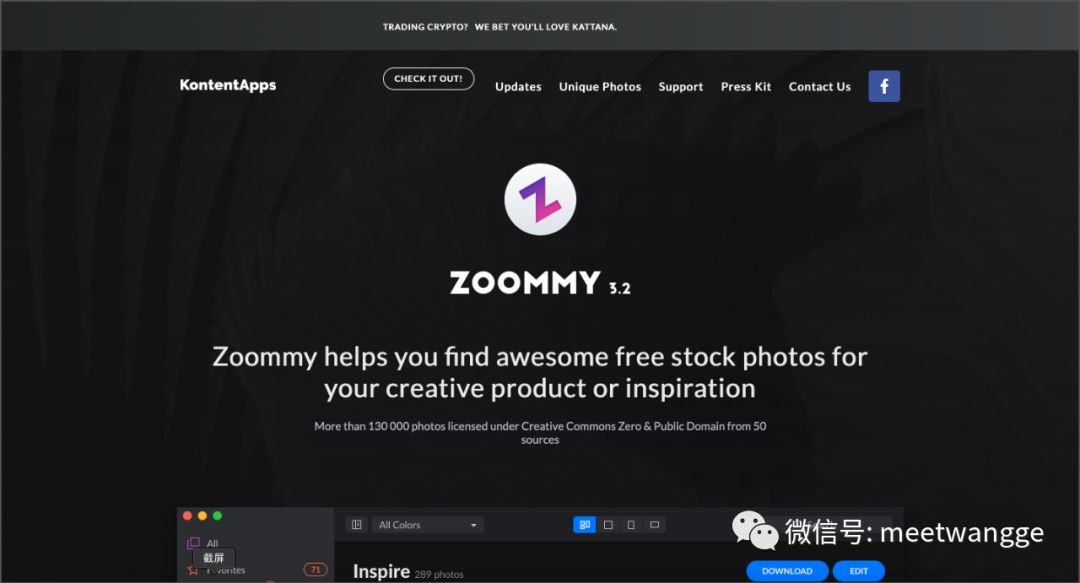Viewport: 1080px width, 583px height.
Task: Switch to landscape orientation view icon
Action: (x=654, y=524)
